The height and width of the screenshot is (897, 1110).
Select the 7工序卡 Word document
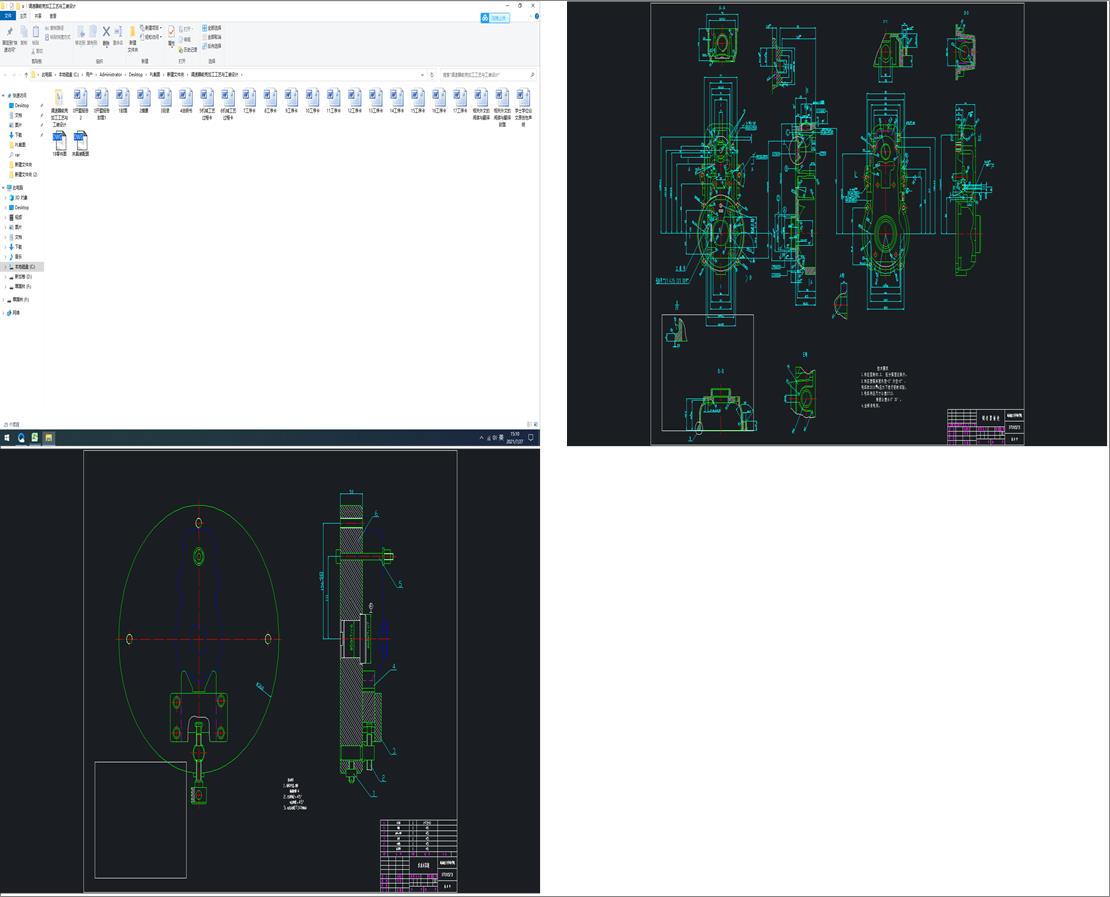point(249,101)
